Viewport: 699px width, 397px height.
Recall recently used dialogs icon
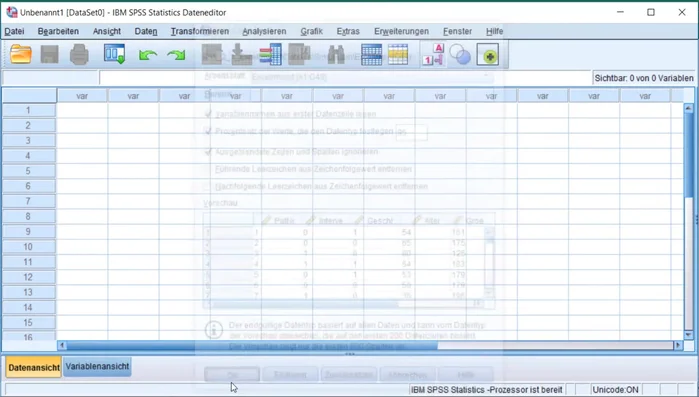tap(115, 54)
